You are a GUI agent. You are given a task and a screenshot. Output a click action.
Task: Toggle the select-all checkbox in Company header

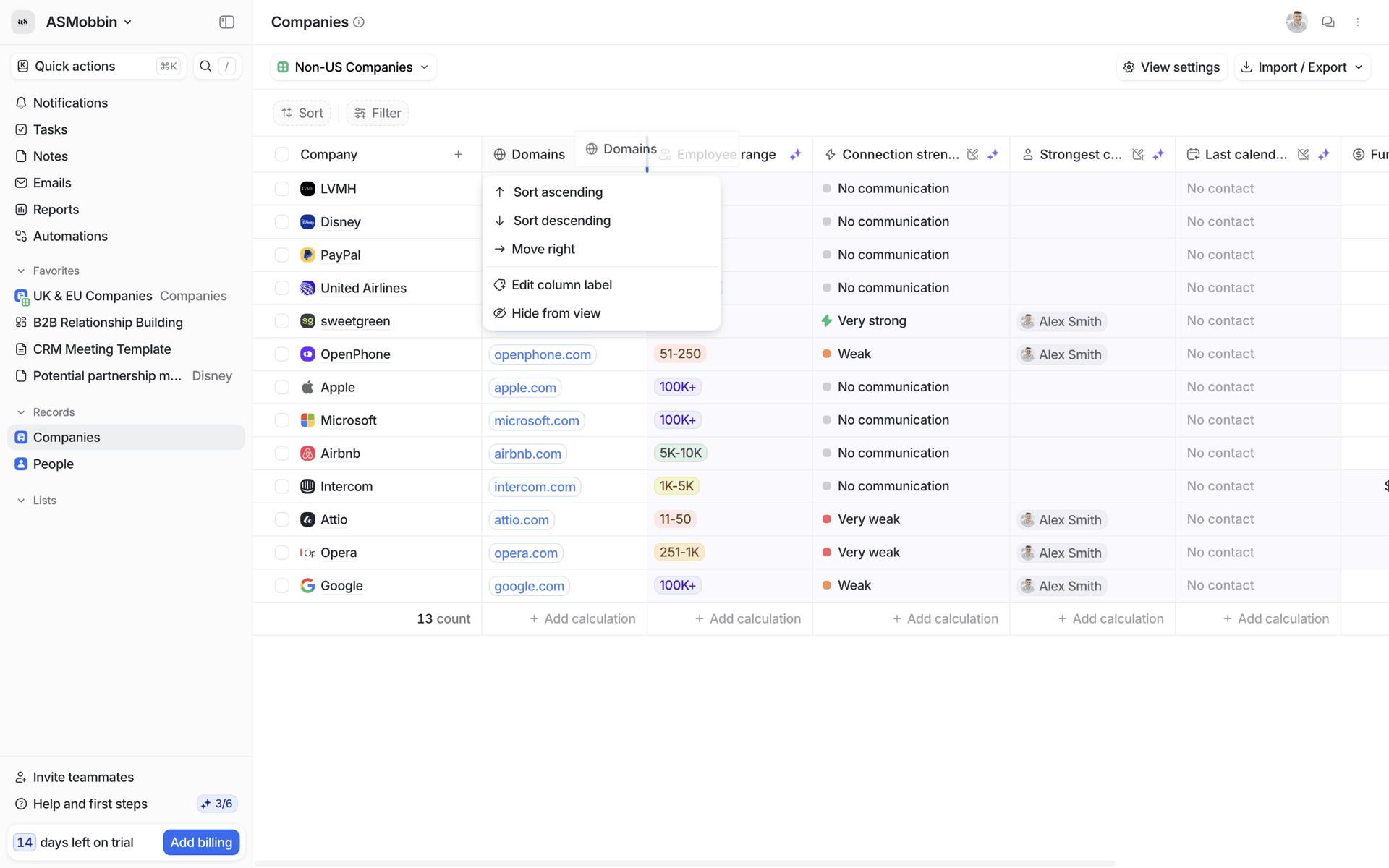click(x=282, y=154)
